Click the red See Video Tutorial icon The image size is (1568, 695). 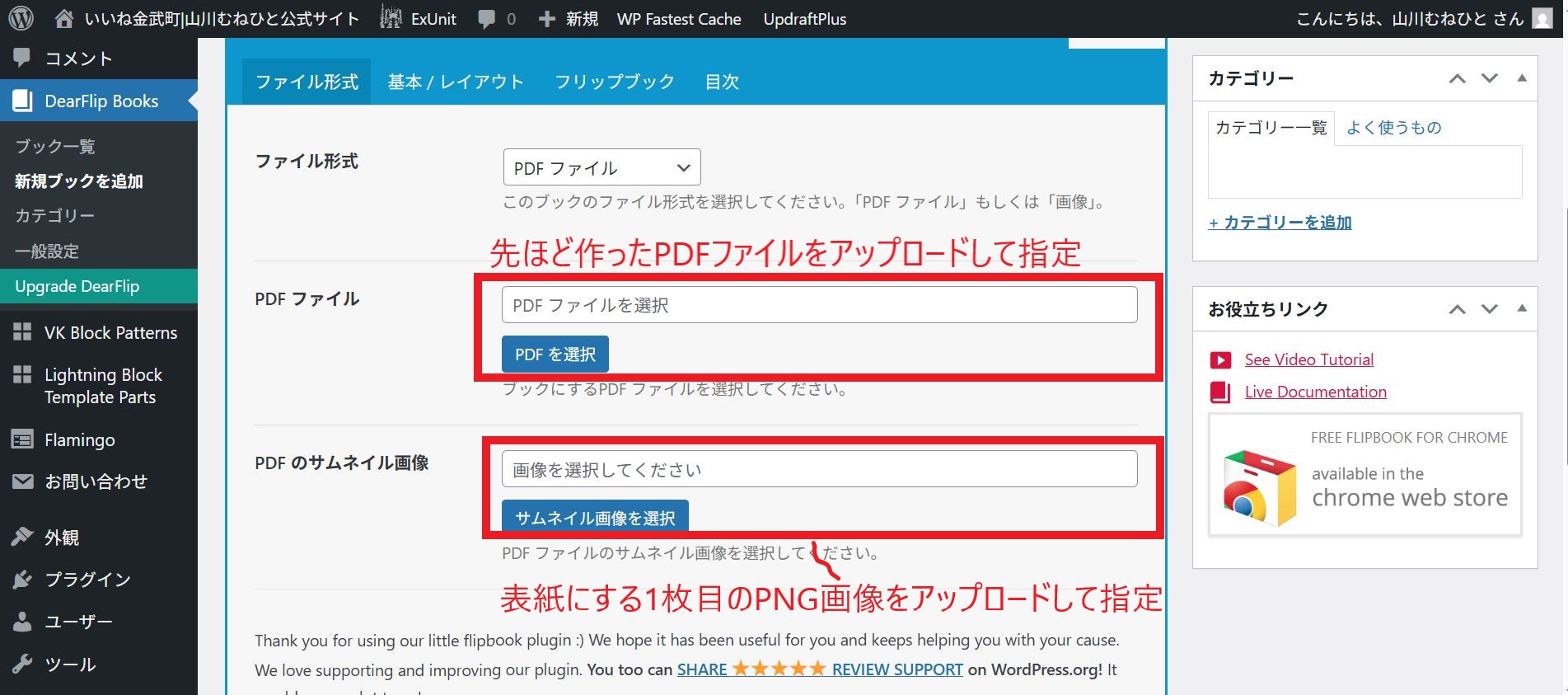pyautogui.click(x=1220, y=360)
